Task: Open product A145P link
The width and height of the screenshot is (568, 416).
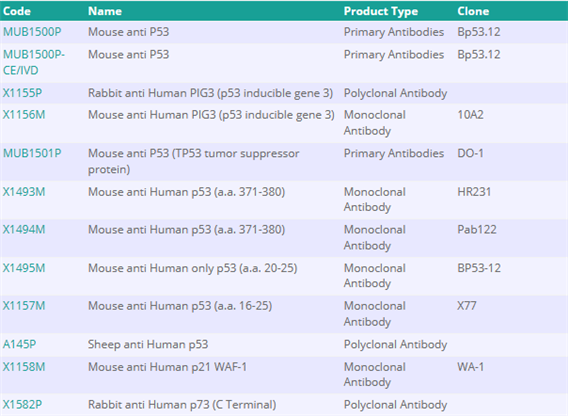Action: (x=20, y=344)
